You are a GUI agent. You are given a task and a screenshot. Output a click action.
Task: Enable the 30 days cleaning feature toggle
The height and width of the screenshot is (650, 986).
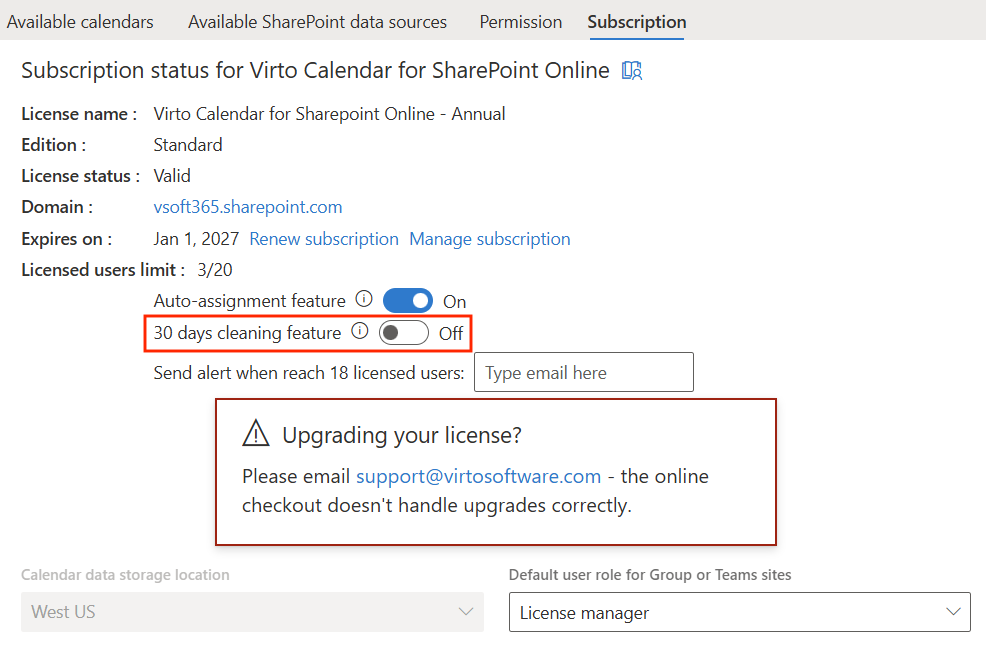coord(404,332)
